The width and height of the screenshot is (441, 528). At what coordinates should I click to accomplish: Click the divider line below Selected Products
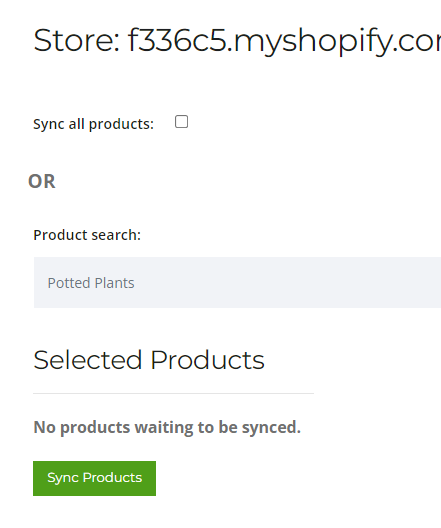173,393
